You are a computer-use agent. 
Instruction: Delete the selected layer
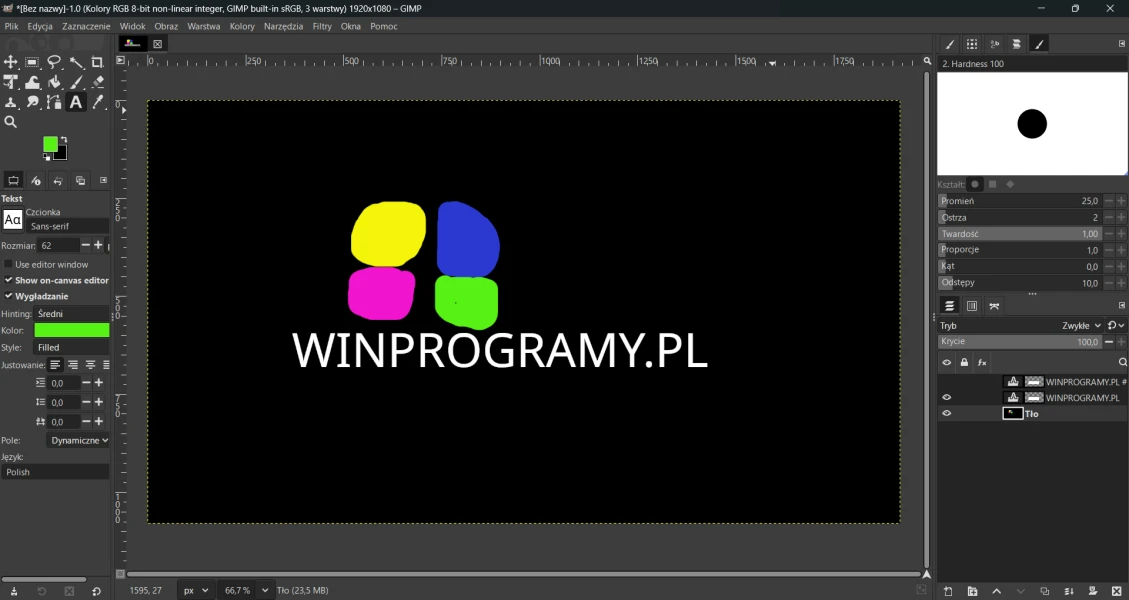pyautogui.click(x=1116, y=591)
